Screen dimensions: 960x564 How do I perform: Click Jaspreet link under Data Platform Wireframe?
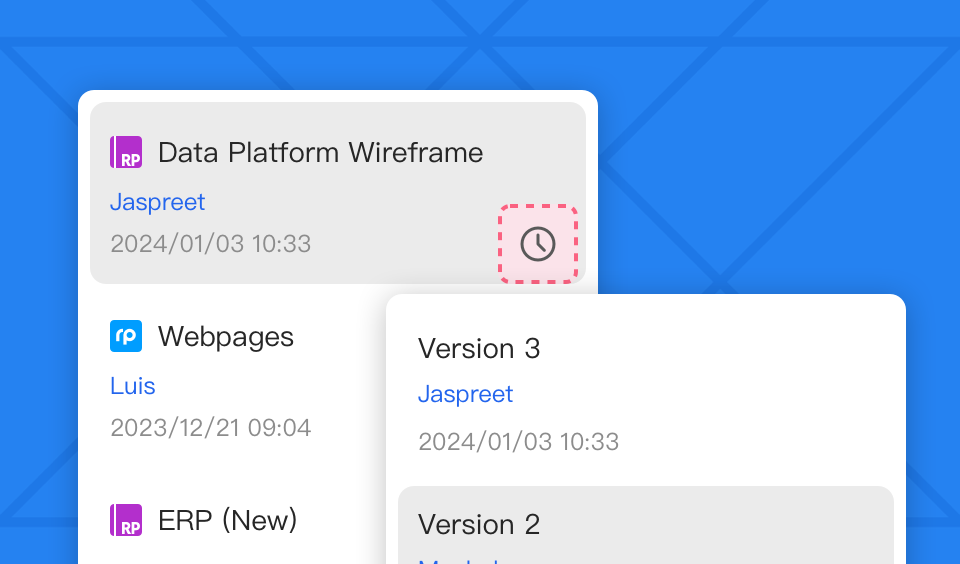point(157,202)
